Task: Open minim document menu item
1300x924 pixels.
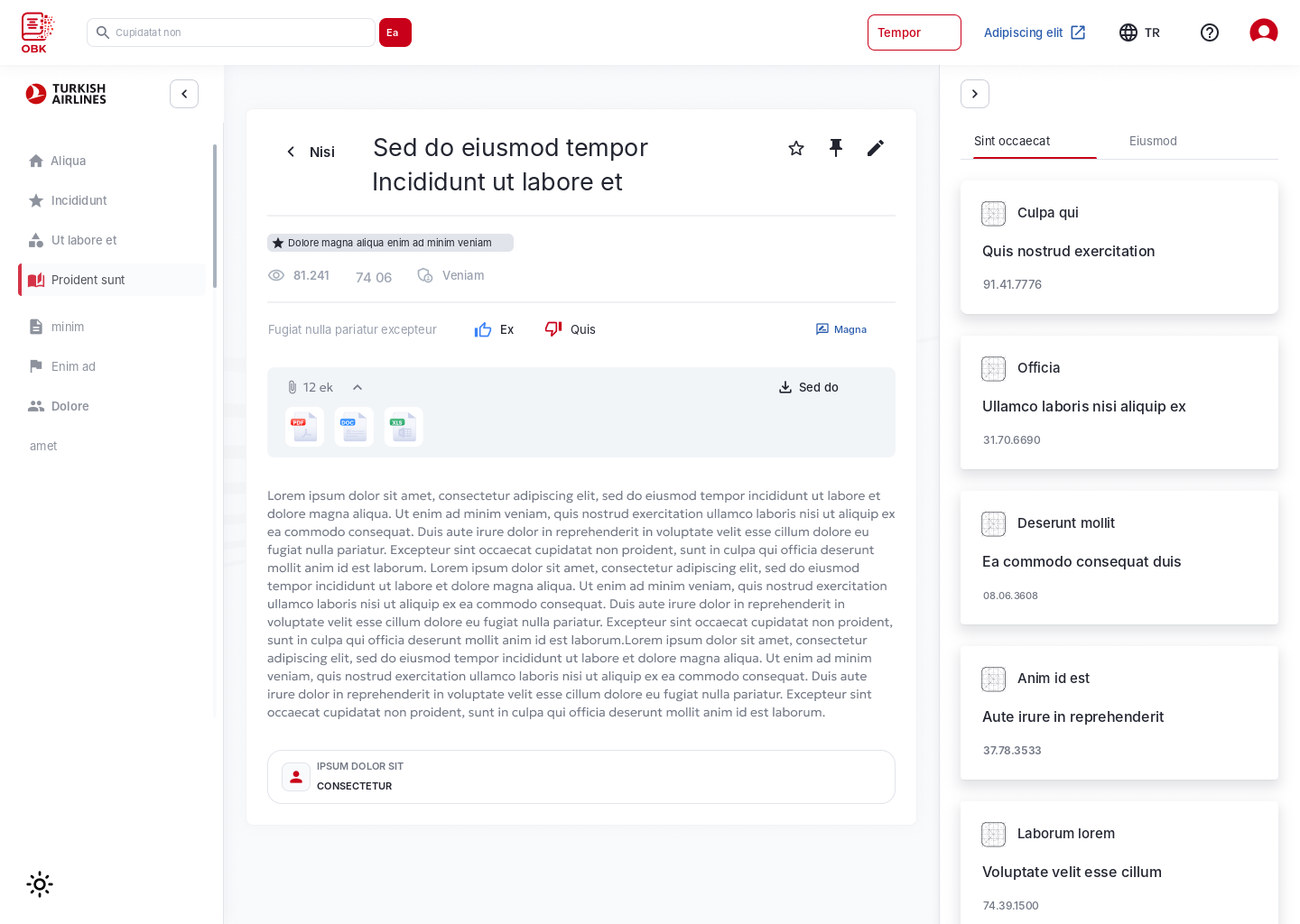Action: [112, 327]
